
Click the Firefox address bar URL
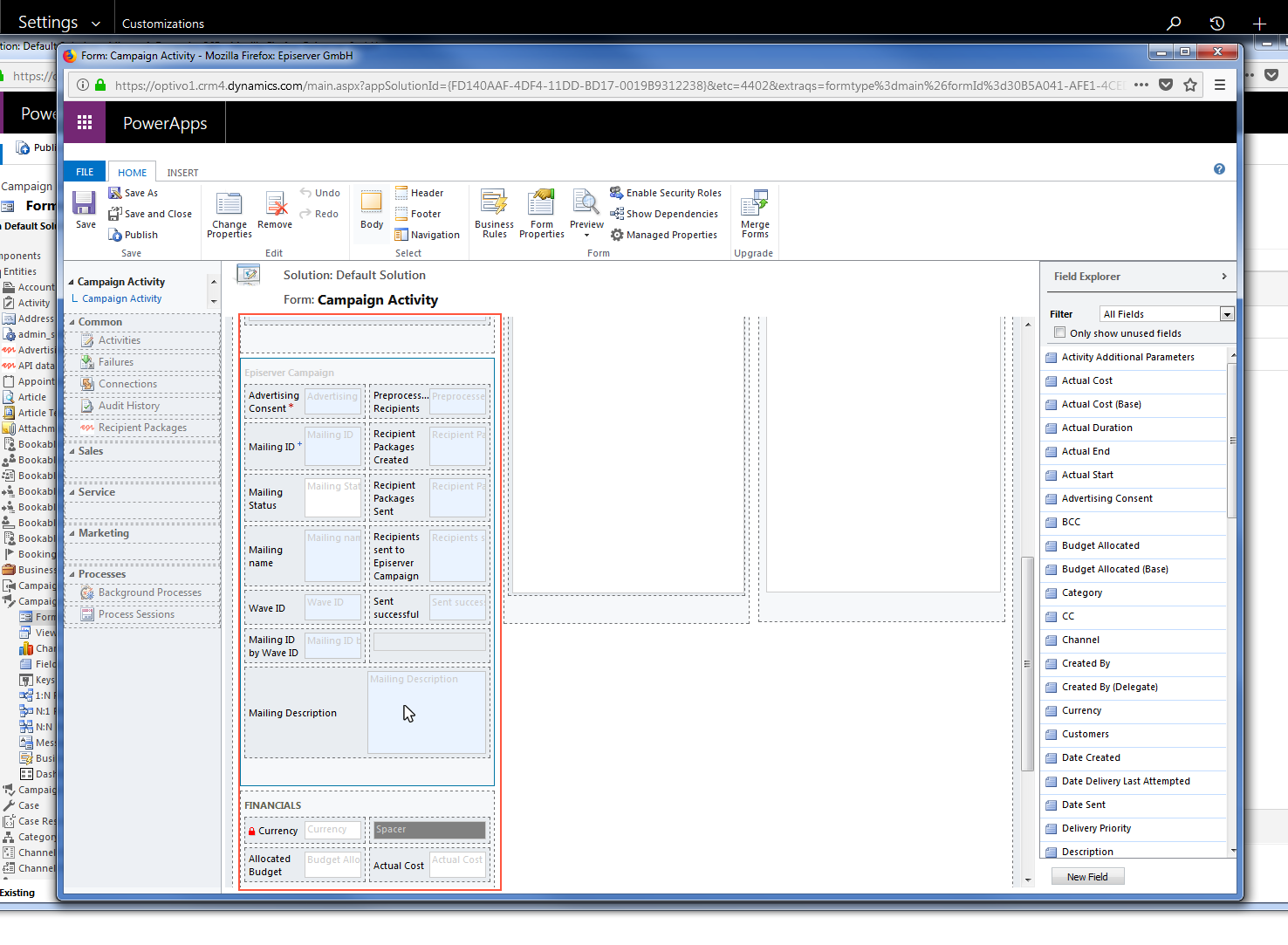[620, 86]
